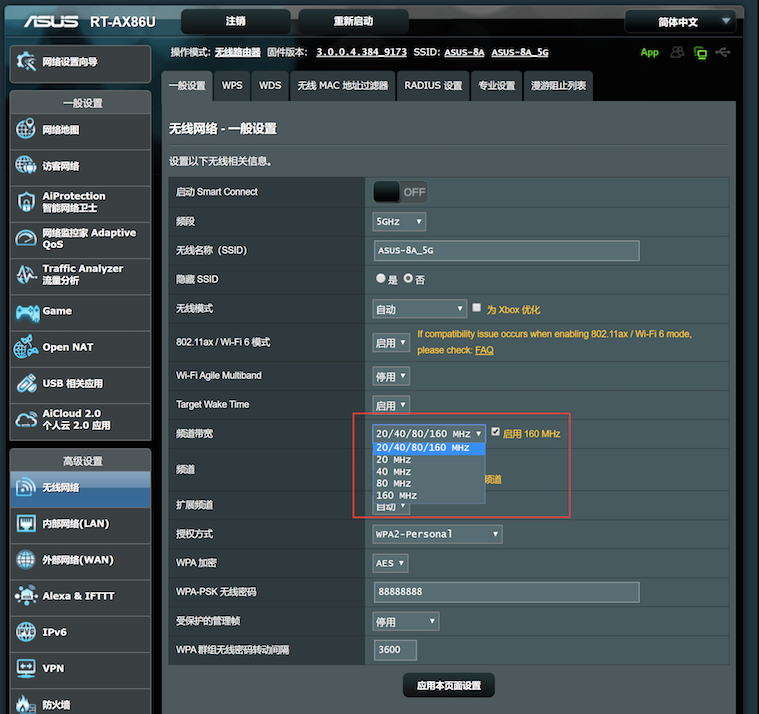Open the LAN sidebar icon
Image resolution: width=759 pixels, height=714 pixels.
pos(26,523)
